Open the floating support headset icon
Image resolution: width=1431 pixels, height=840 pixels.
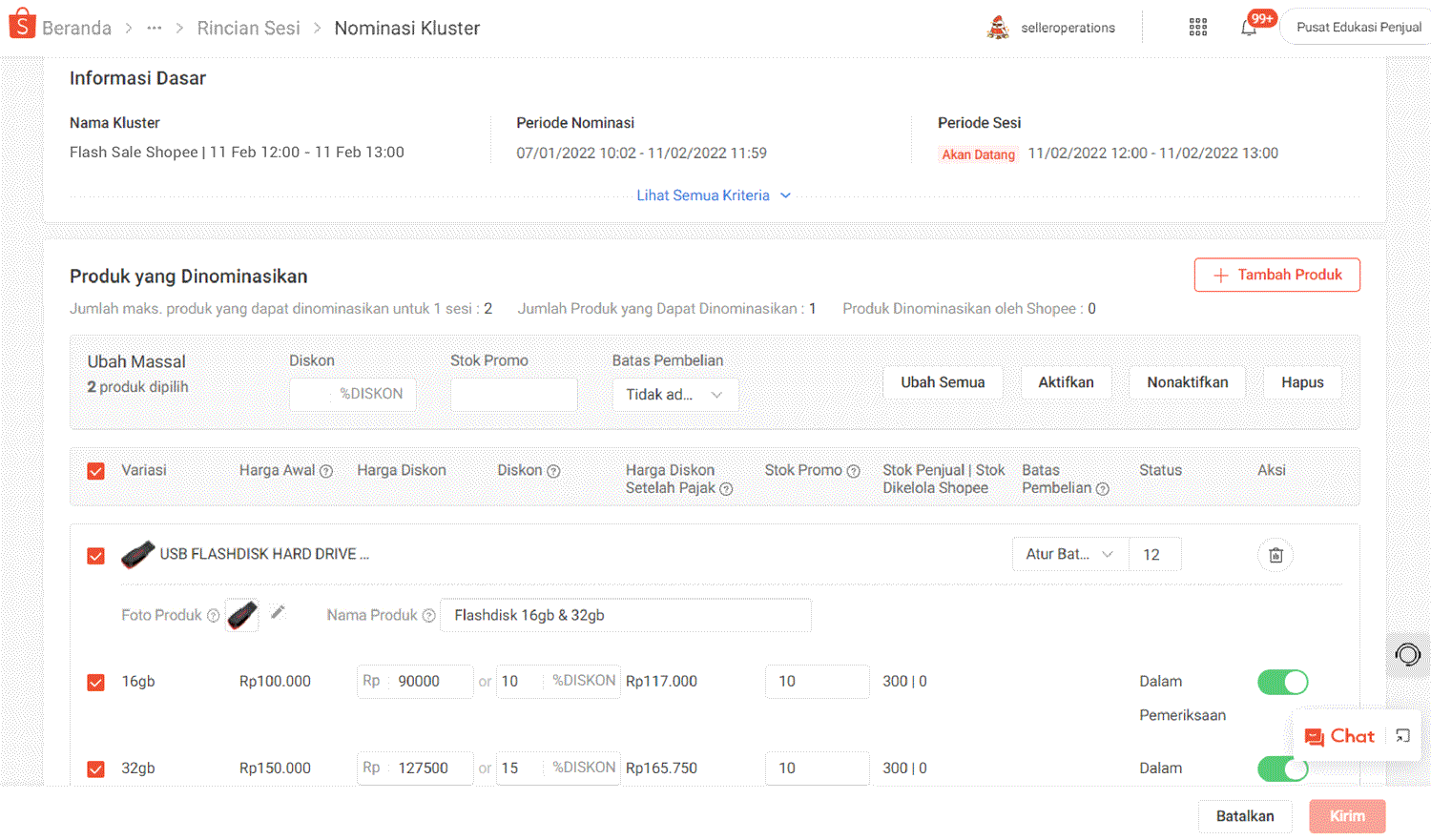pos(1407,654)
